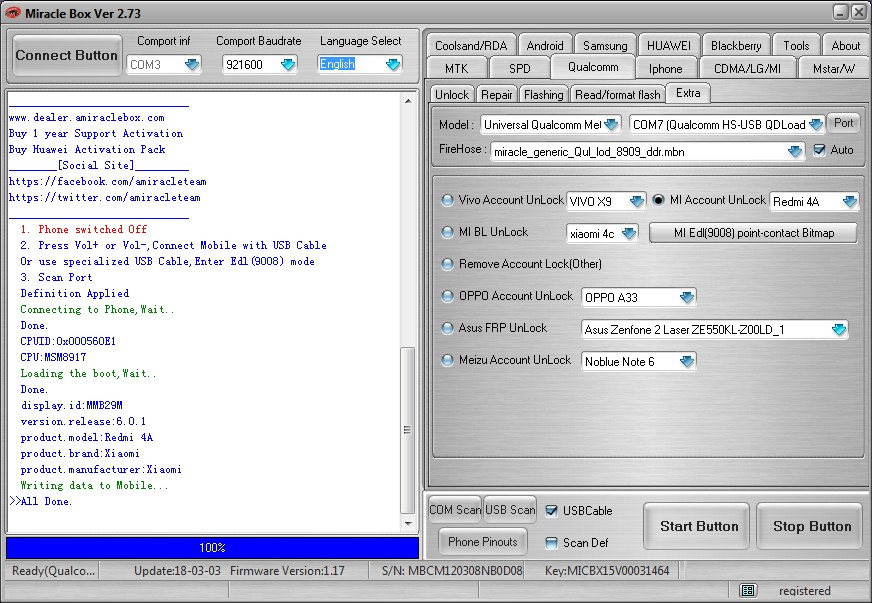Screen dimensions: 872x603
Task: Click the log panel scrollbar thumb
Action: click(x=408, y=430)
